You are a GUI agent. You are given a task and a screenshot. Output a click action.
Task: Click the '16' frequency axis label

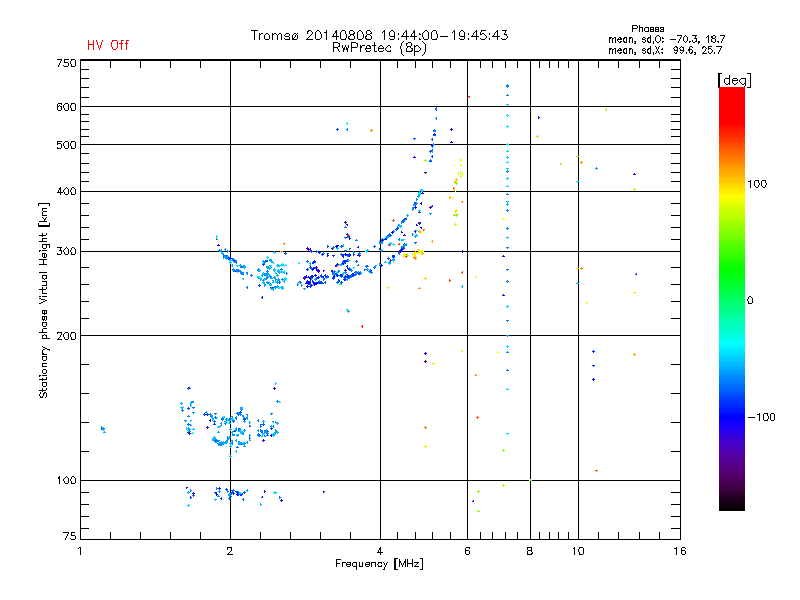coord(680,551)
